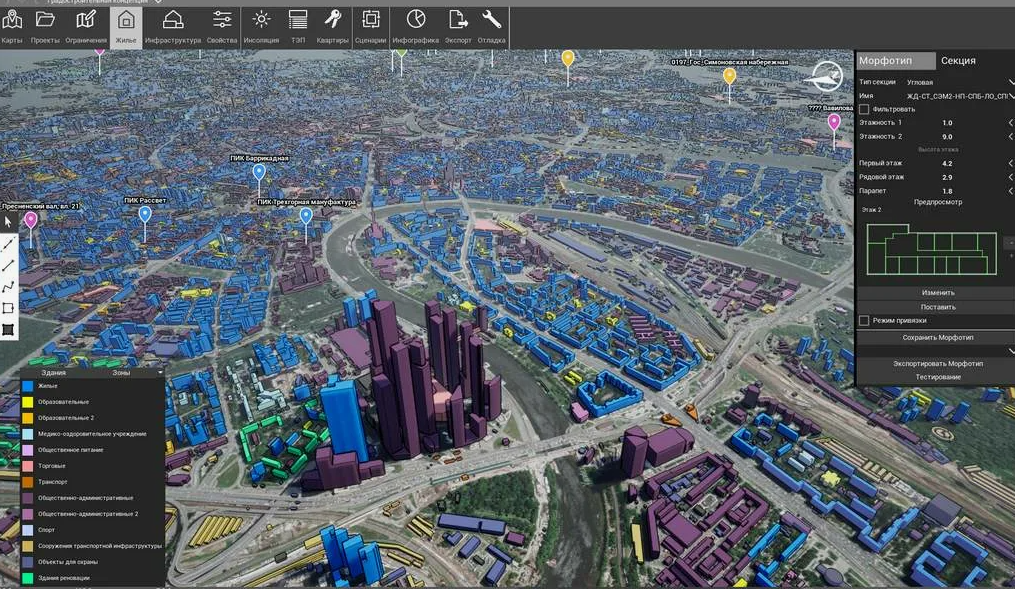Click the Медико-оздоровительное учреждение legend row

(92, 434)
